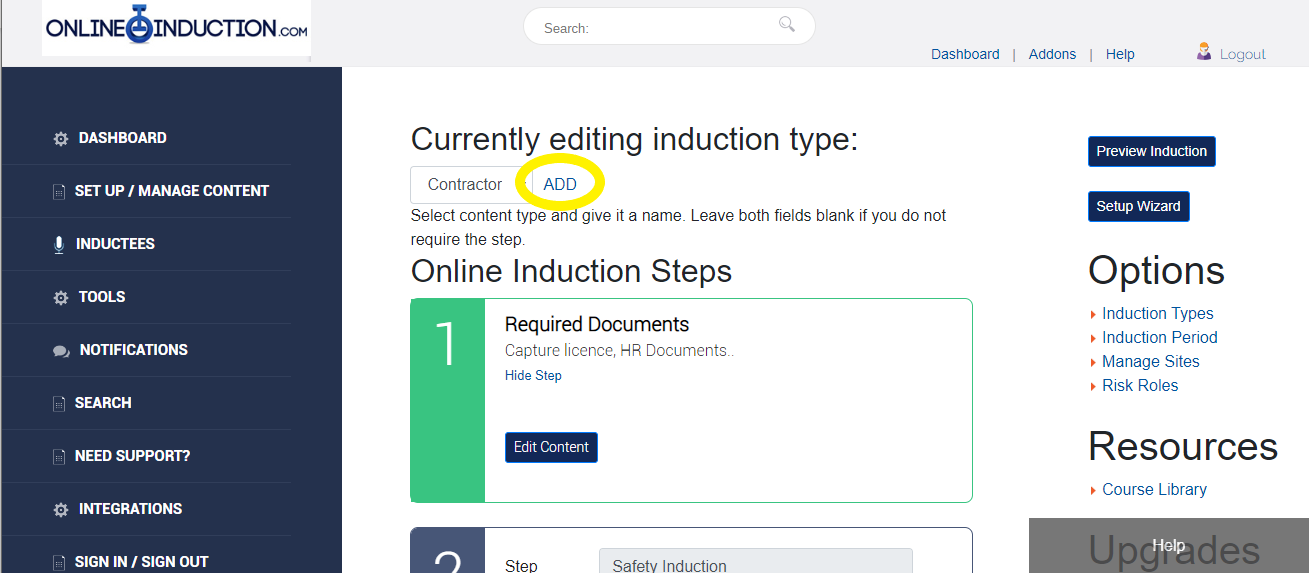The height and width of the screenshot is (573, 1309).
Task: Click the Logout link
Action: pyautogui.click(x=1243, y=54)
